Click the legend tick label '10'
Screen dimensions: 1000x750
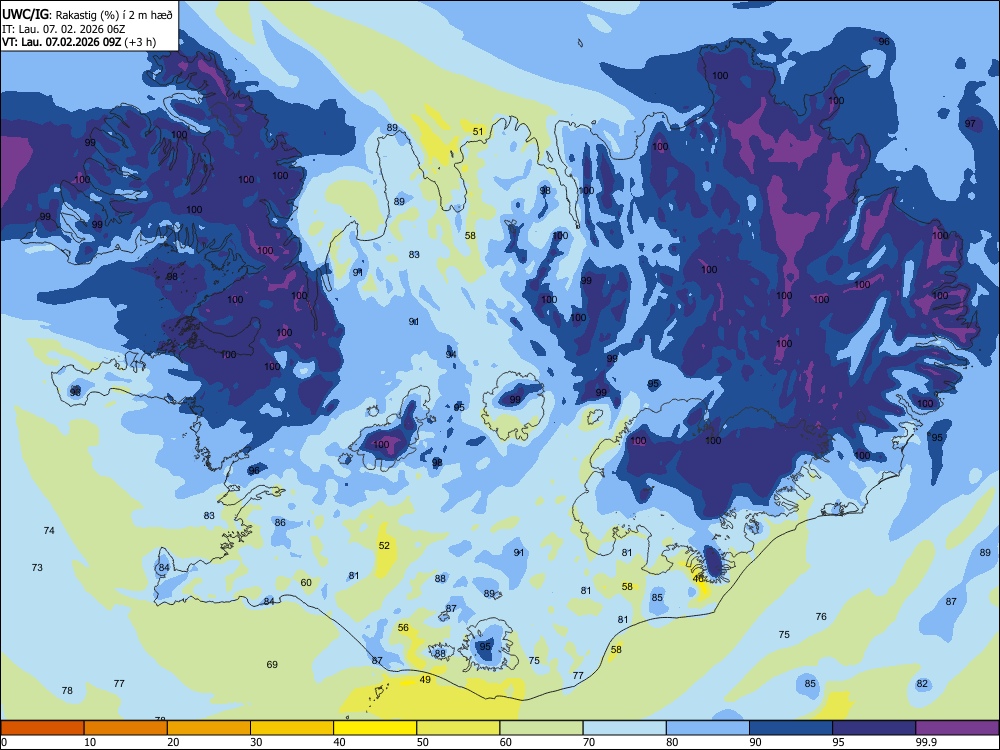pyautogui.click(x=90, y=742)
